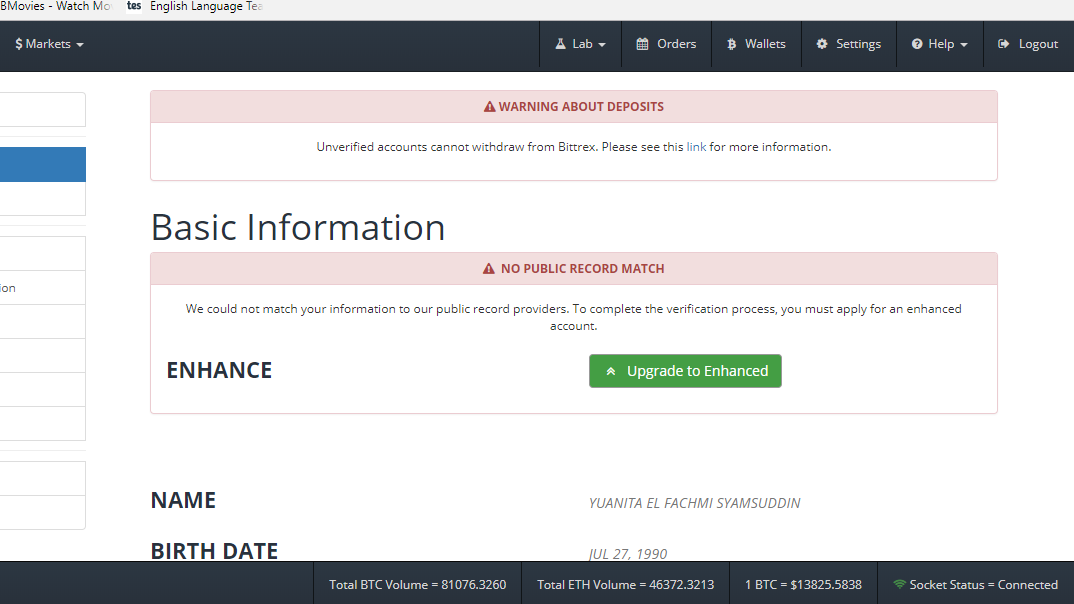Click the tes favicon on the browser tab

[x=134, y=6]
